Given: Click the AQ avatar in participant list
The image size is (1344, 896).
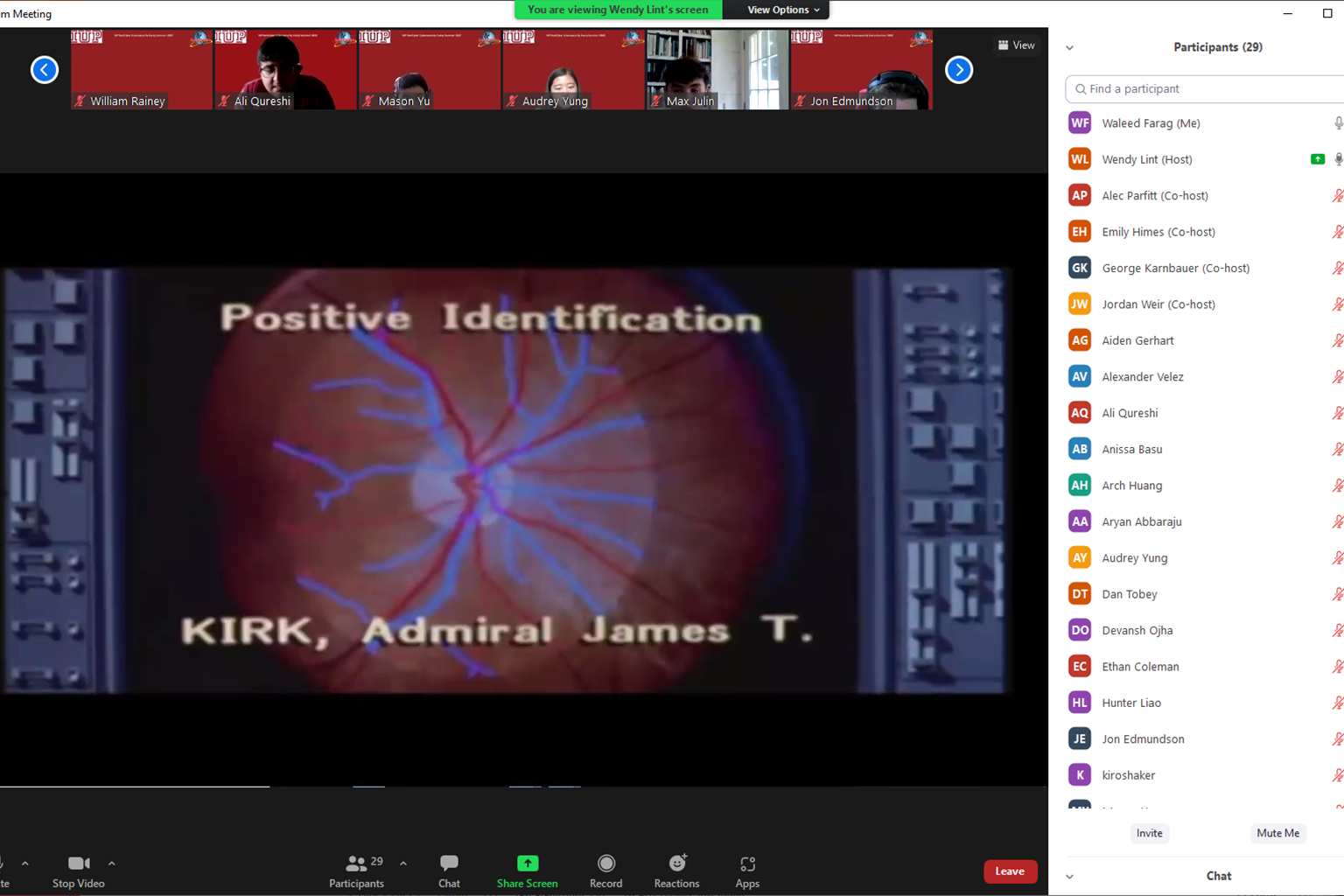Looking at the screenshot, I should [1080, 413].
